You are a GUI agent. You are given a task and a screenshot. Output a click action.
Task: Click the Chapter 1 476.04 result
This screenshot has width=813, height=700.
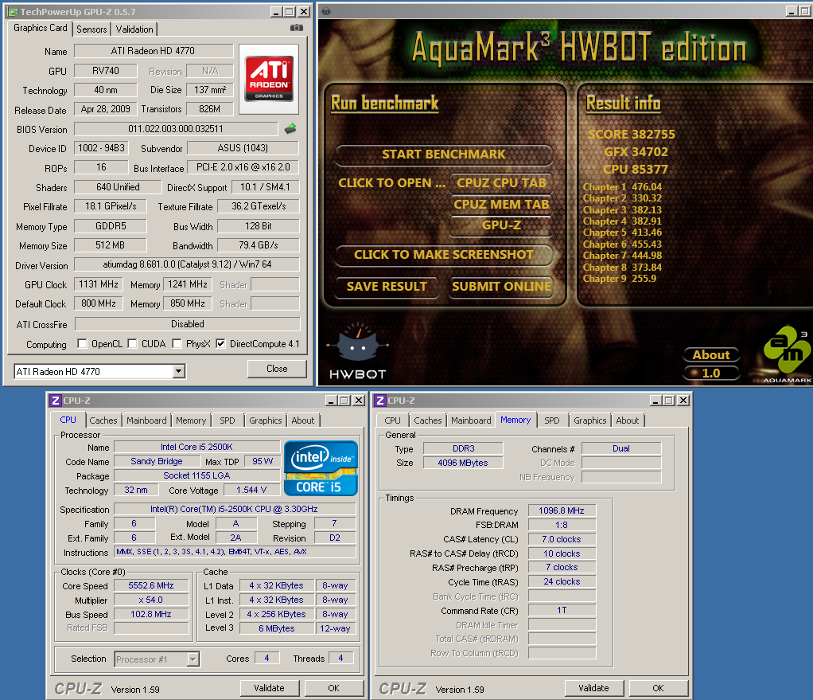point(622,187)
